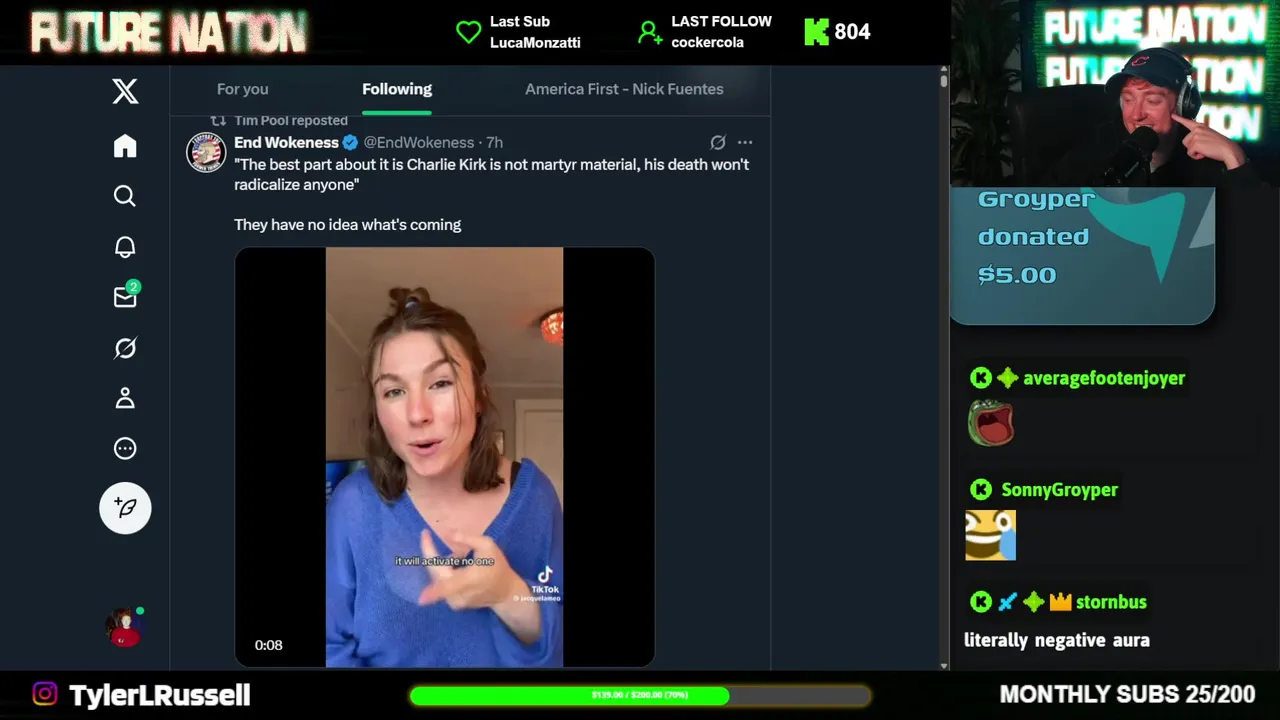The height and width of the screenshot is (720, 1280).
Task: Switch to the For you tab
Action: 243,89
